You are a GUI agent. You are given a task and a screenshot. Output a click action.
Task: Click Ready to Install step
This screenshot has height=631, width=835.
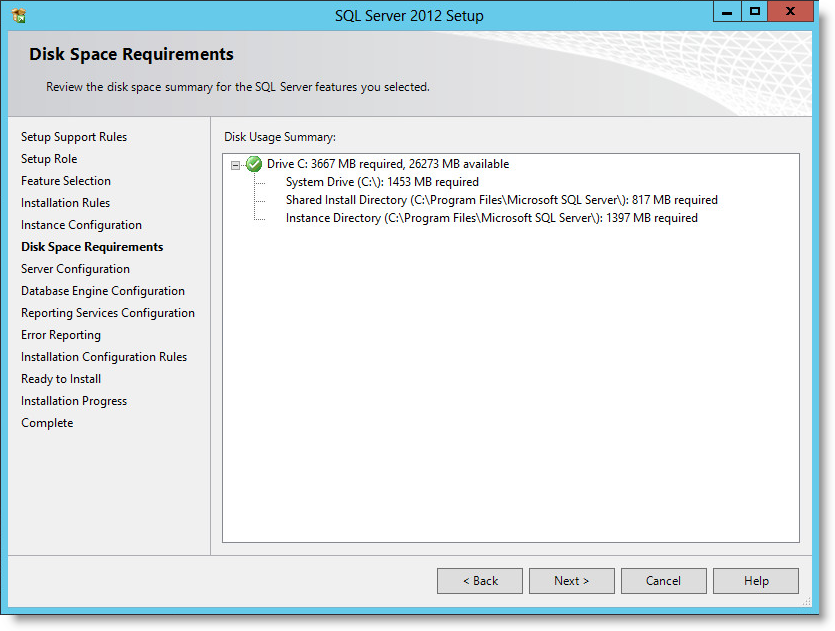point(61,379)
